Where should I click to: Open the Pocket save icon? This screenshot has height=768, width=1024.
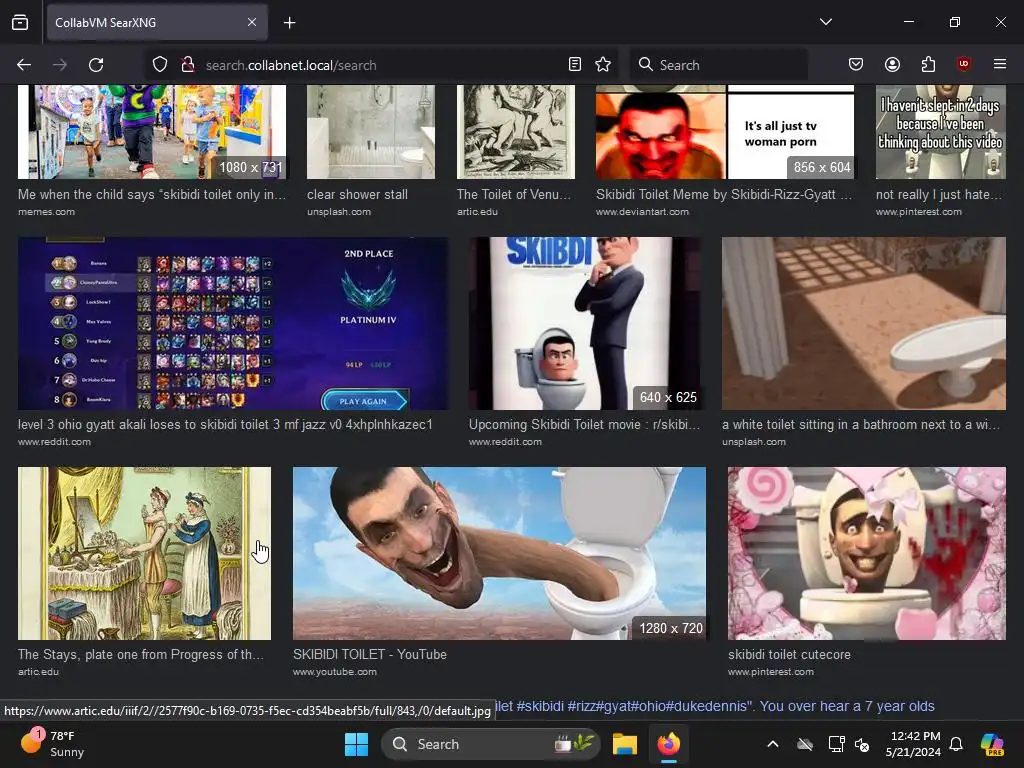tap(856, 65)
